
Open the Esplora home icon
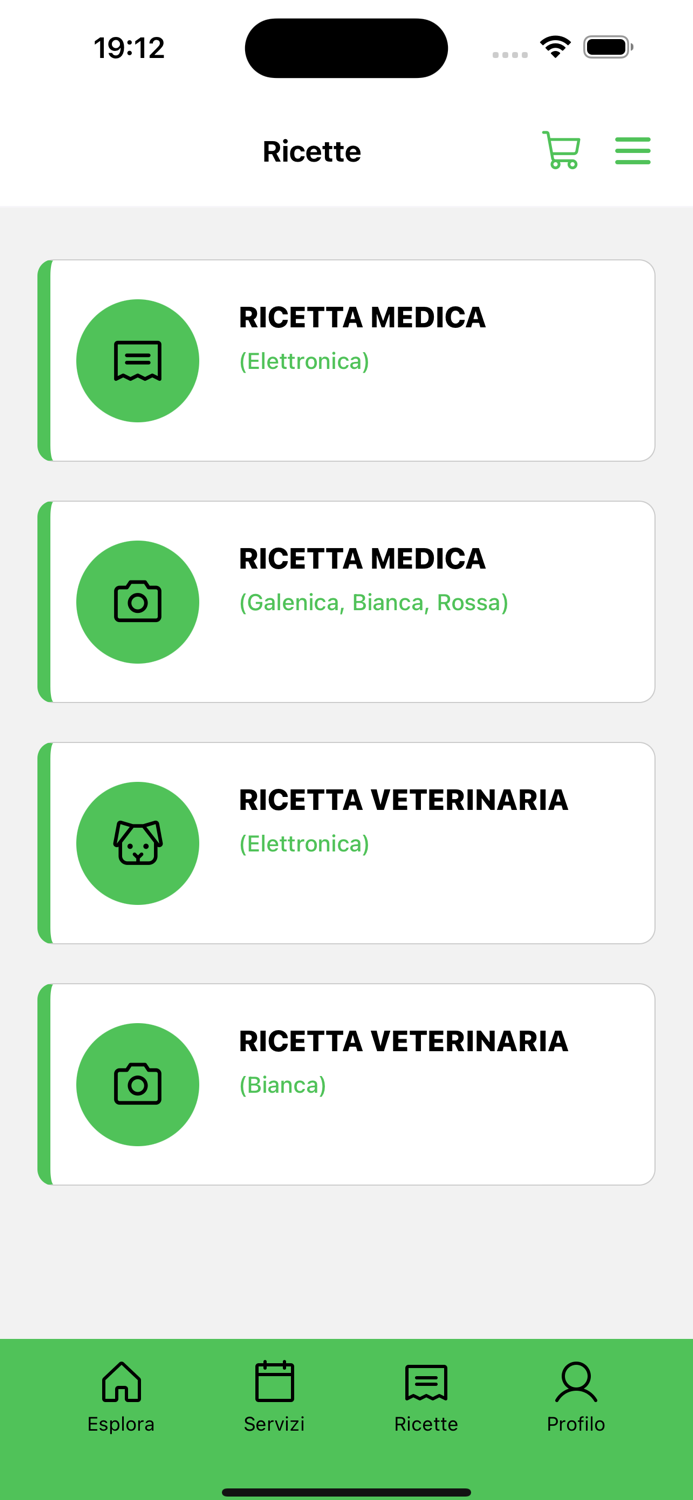[x=120, y=1381]
